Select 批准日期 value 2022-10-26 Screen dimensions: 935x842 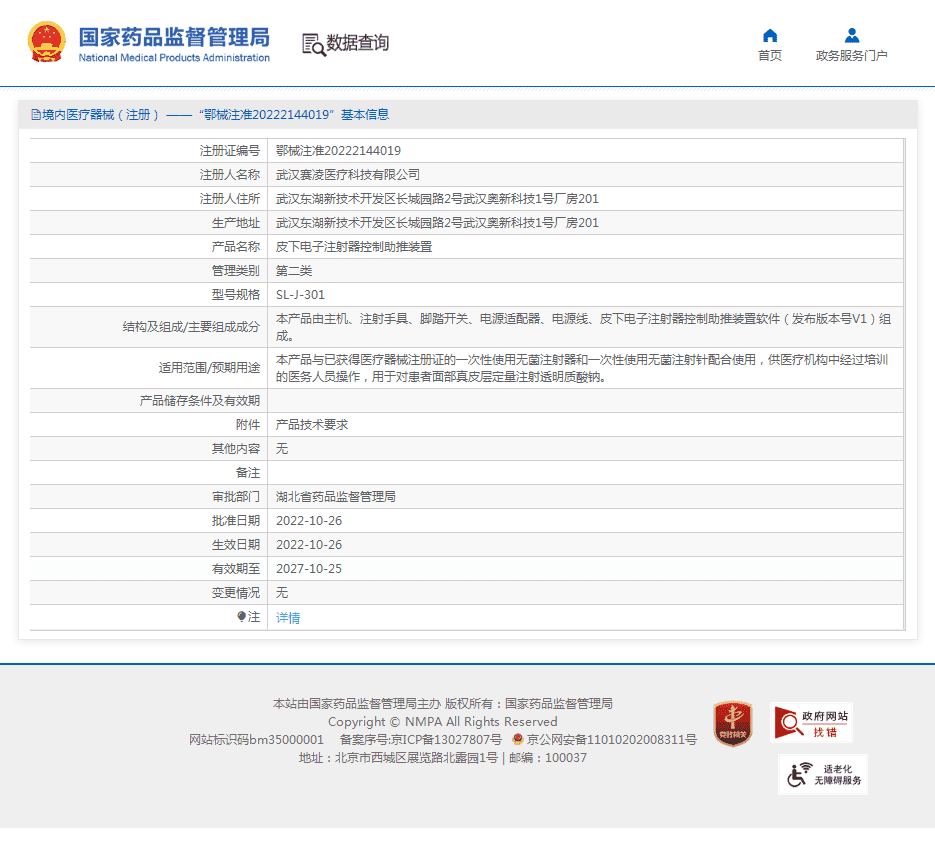pos(309,521)
